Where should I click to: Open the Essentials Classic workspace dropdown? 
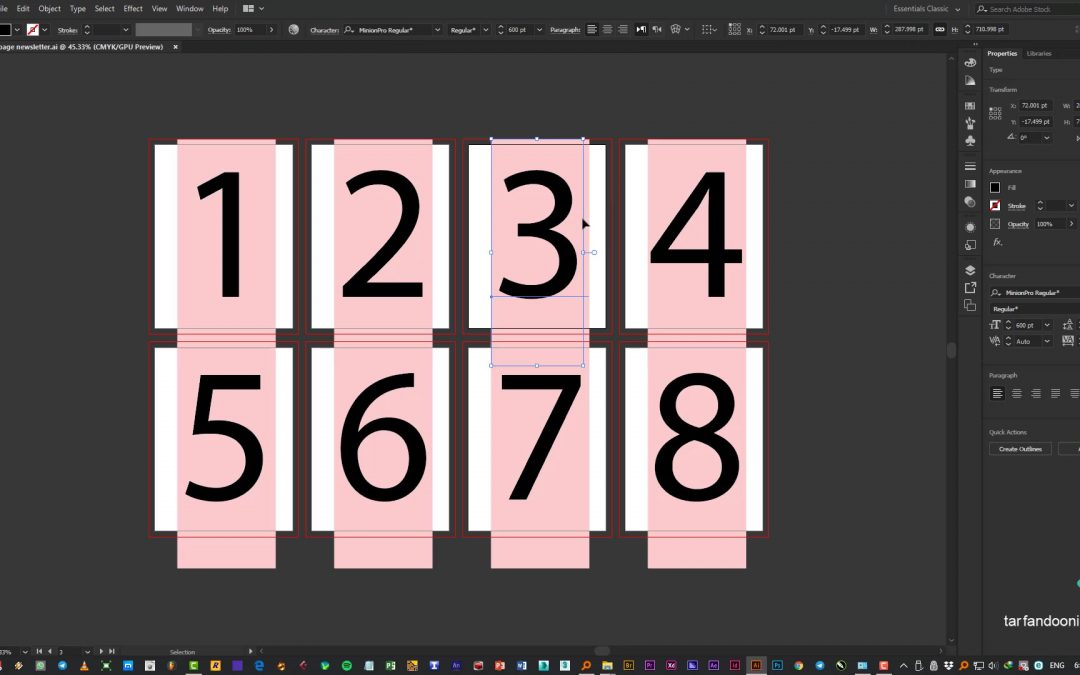pyautogui.click(x=926, y=9)
